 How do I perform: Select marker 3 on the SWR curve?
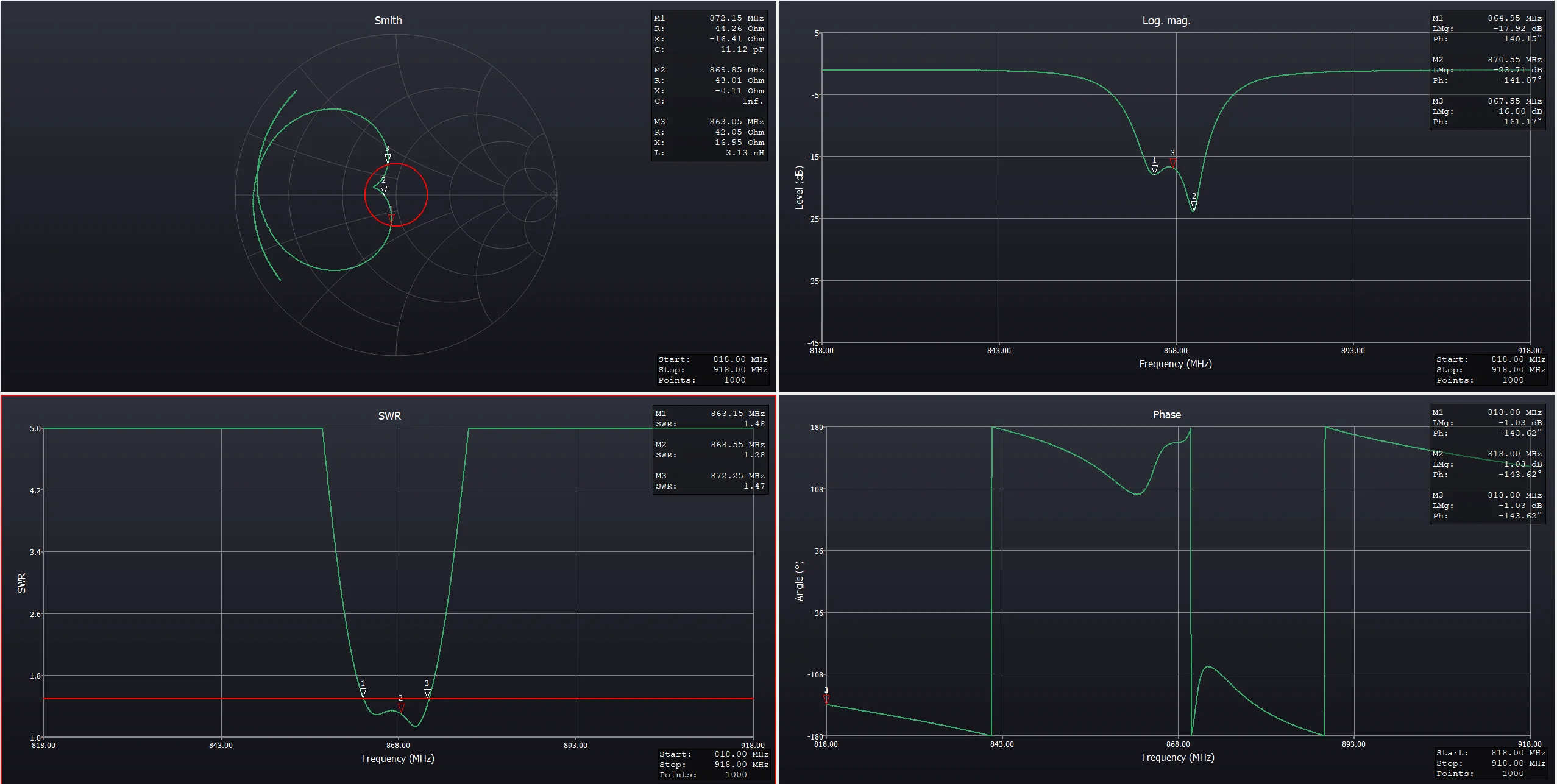coord(428,693)
